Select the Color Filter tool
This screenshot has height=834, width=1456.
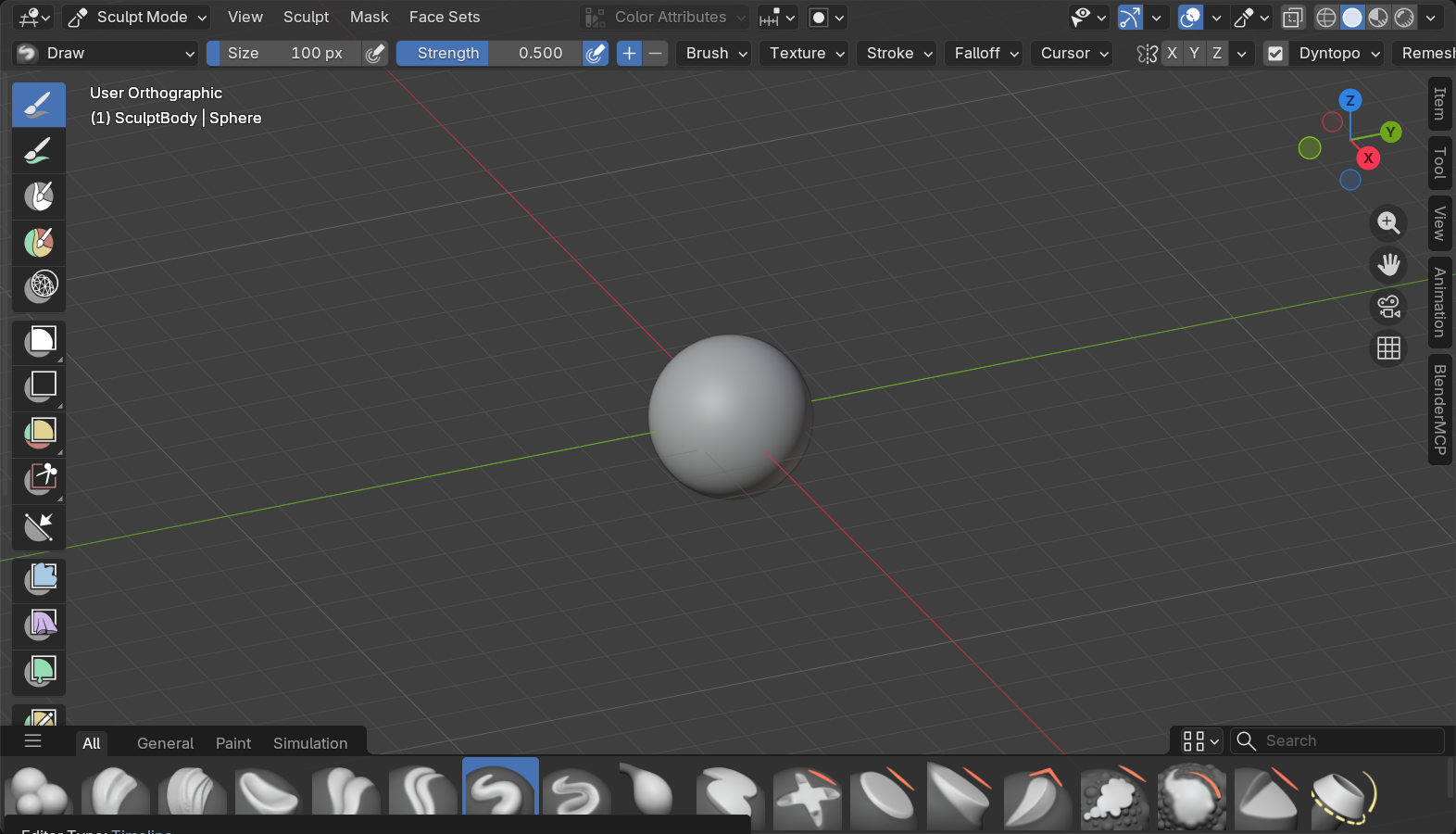click(39, 672)
